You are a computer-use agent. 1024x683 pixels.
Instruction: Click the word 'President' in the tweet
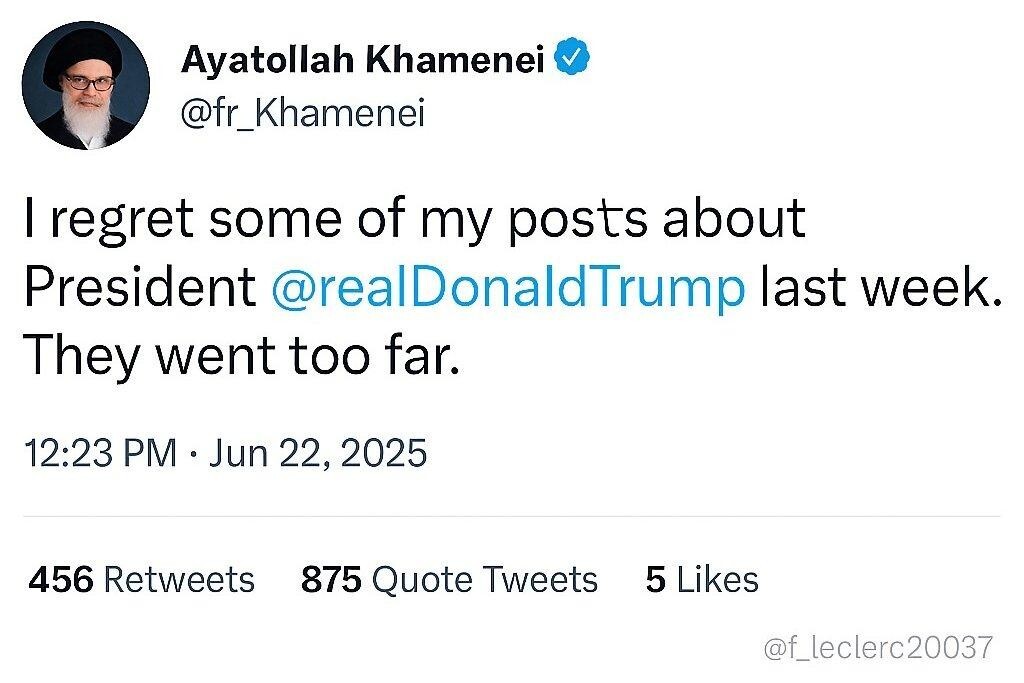pyautogui.click(x=140, y=288)
